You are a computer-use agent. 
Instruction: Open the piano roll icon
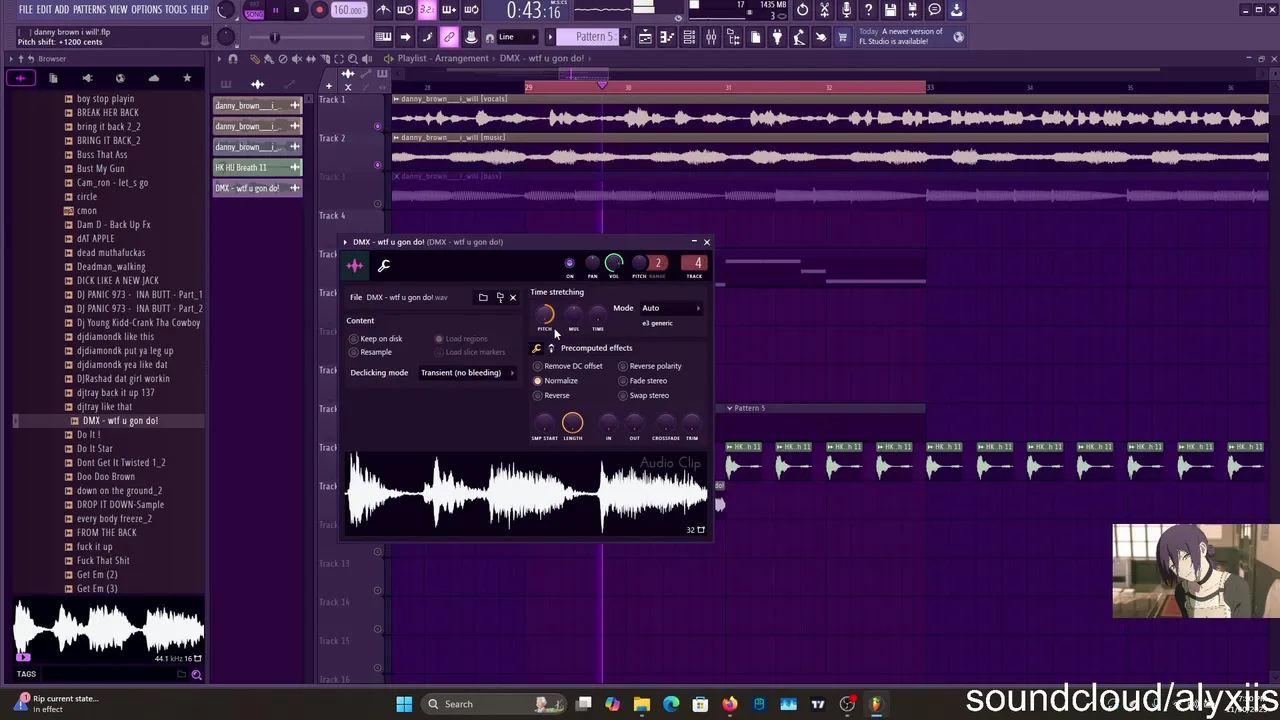pyautogui.click(x=667, y=37)
